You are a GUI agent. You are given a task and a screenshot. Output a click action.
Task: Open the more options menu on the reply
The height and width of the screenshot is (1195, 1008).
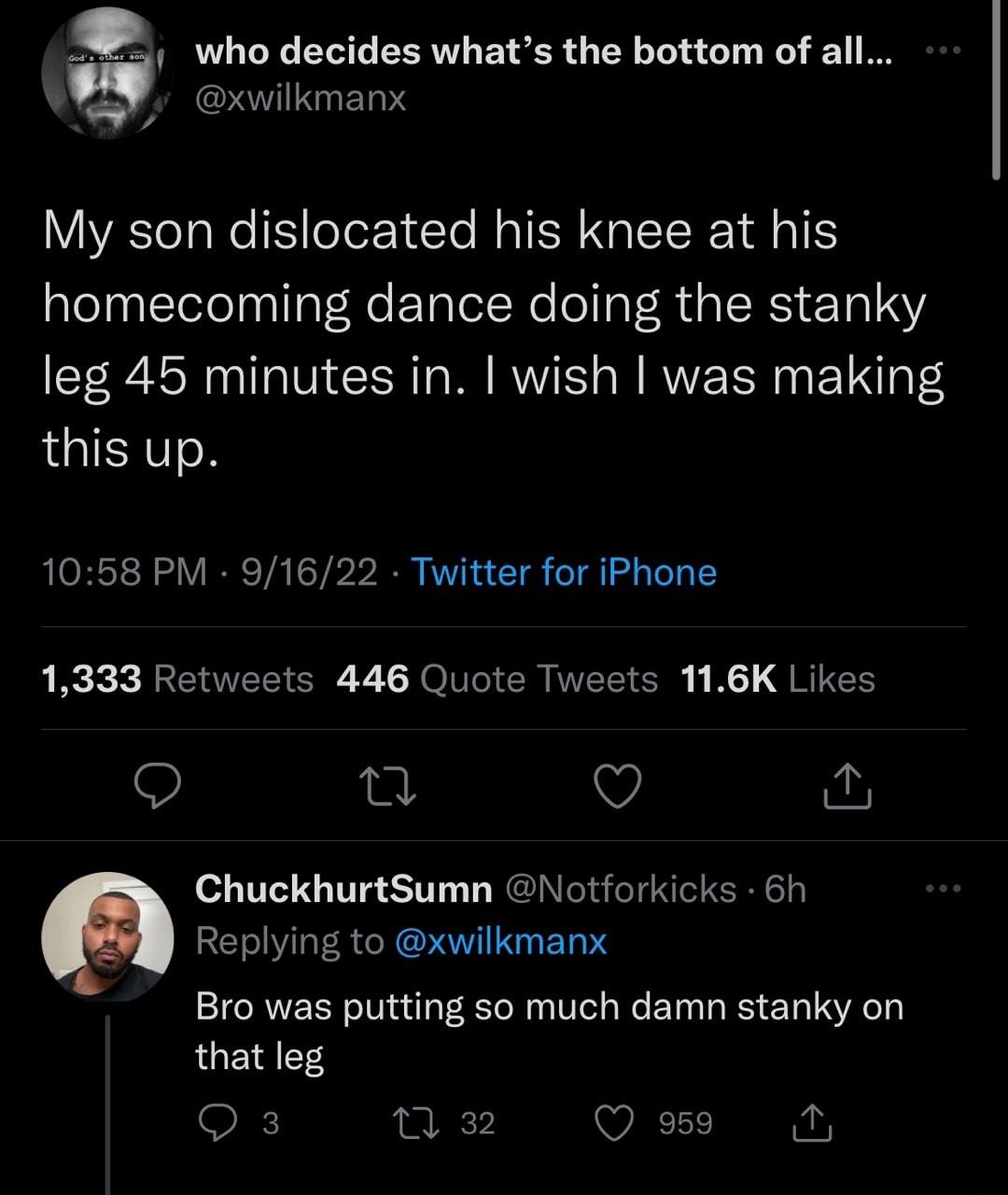pyautogui.click(x=945, y=890)
